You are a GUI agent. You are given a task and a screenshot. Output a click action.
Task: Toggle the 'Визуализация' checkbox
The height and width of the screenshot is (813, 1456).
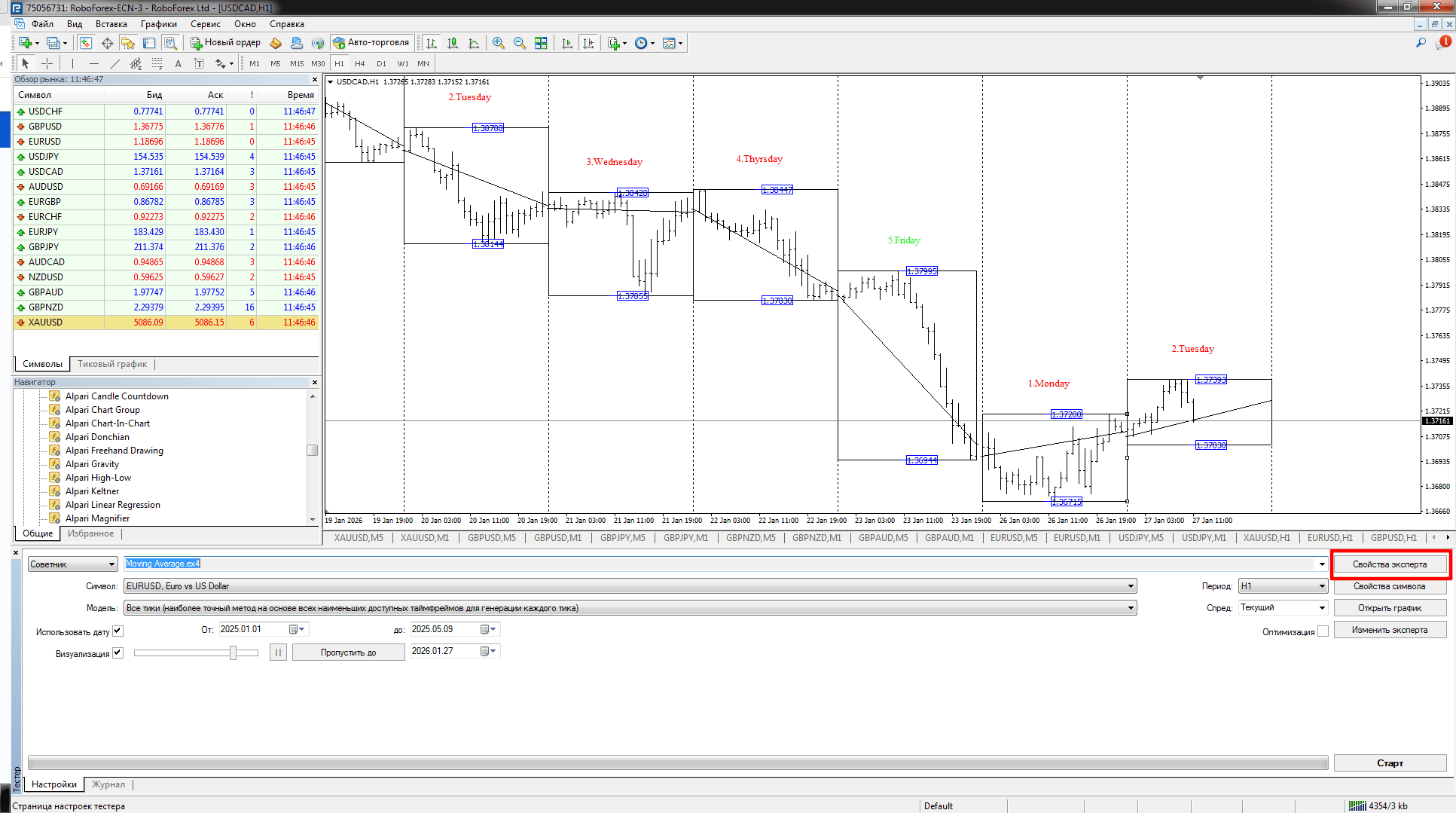click(x=118, y=653)
